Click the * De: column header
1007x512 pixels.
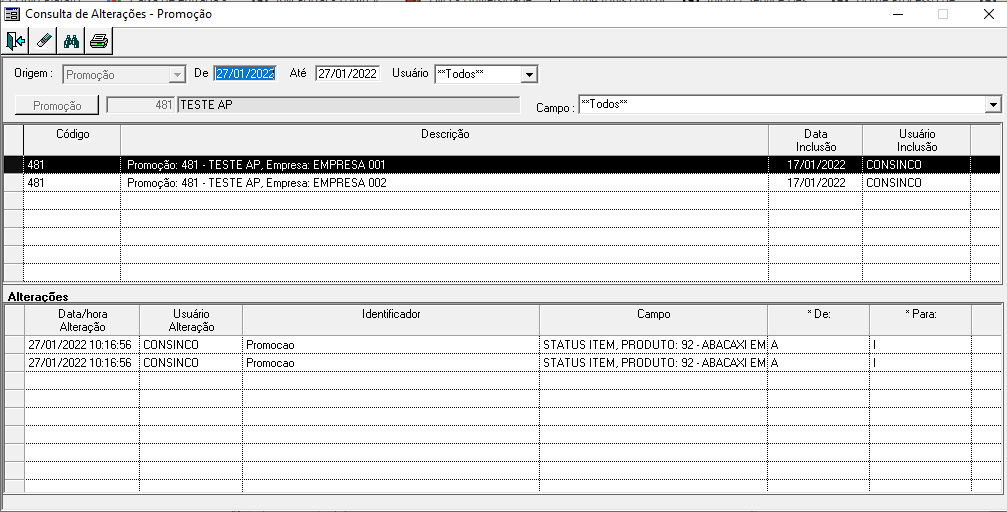click(x=819, y=320)
